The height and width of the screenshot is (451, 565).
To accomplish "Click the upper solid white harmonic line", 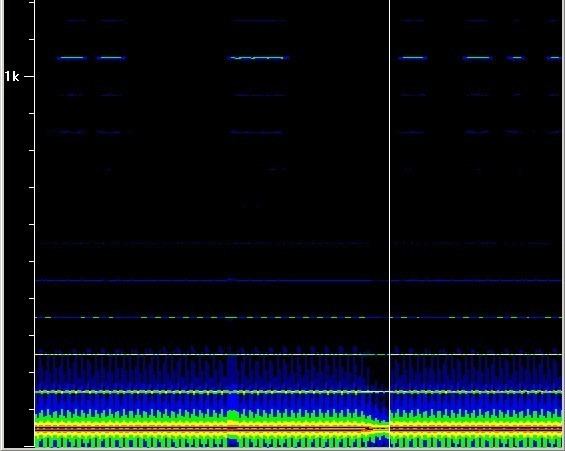I will coord(299,354).
